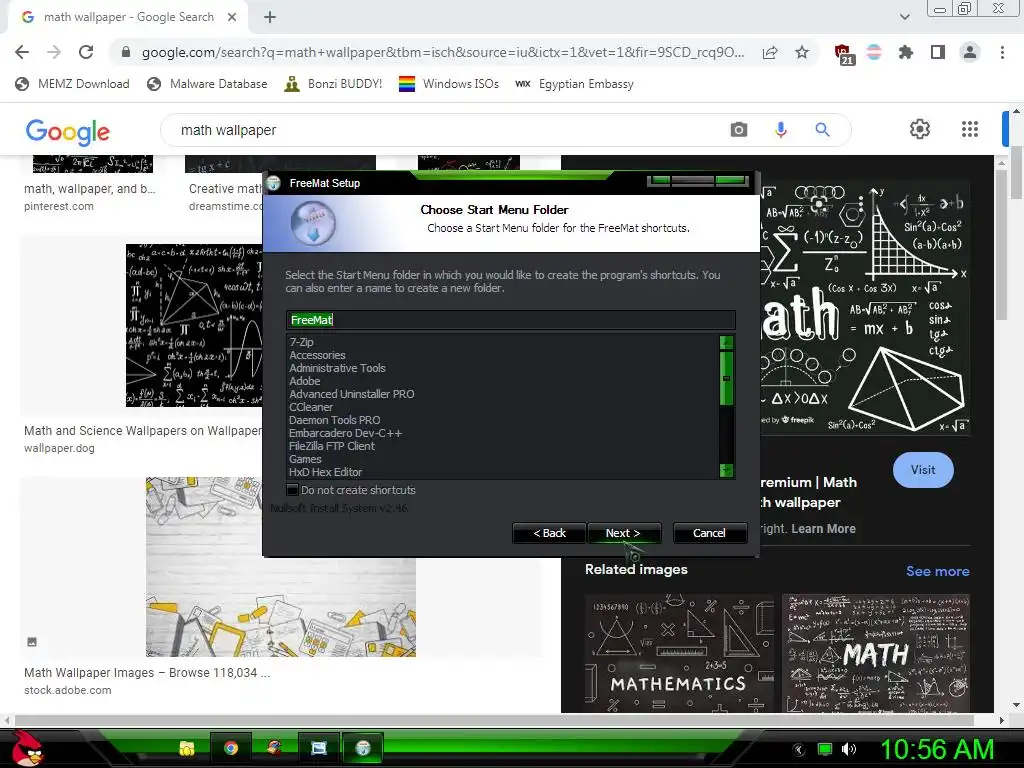Open the stock.adobe.com wallpaper image result
The width and height of the screenshot is (1024, 768).
tap(281, 566)
